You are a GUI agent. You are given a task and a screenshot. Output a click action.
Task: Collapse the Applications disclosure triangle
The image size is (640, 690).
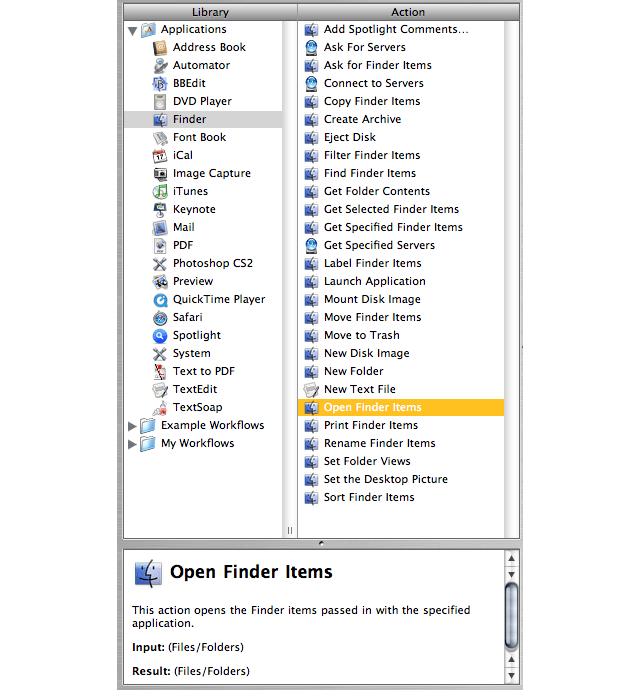(x=132, y=31)
